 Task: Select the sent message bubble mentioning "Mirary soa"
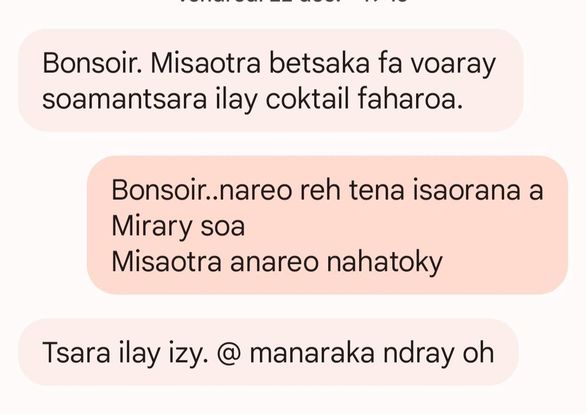pyautogui.click(x=327, y=225)
